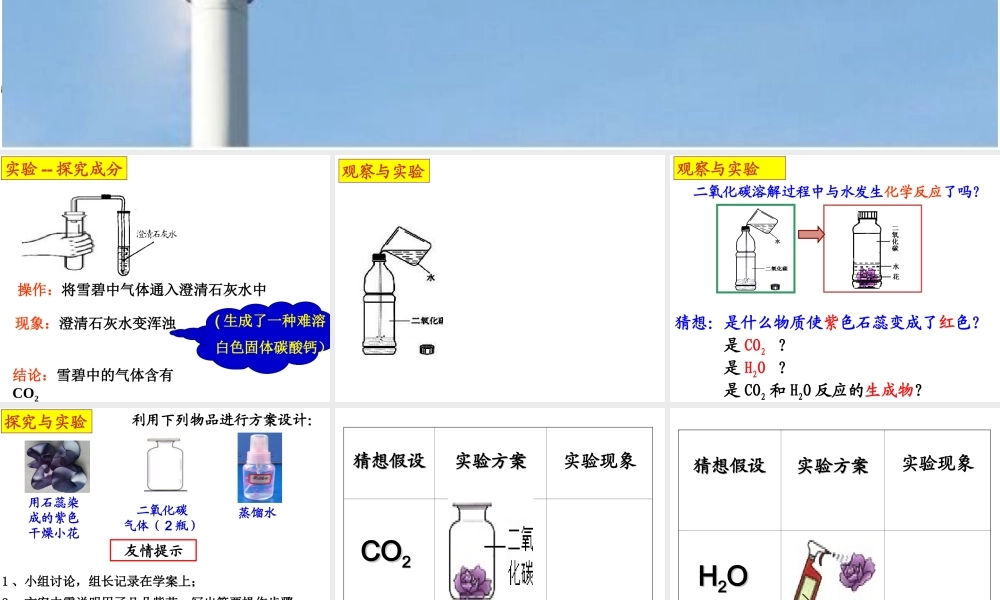
Task: Click the 猜想假设 header in the H₂O table
Action: coord(730,465)
